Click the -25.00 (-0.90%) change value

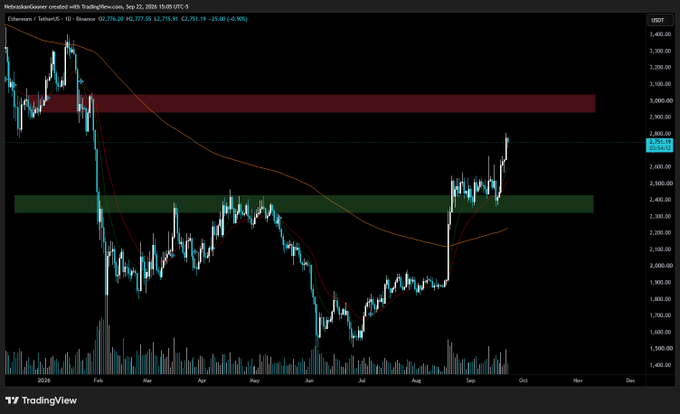[x=228, y=19]
